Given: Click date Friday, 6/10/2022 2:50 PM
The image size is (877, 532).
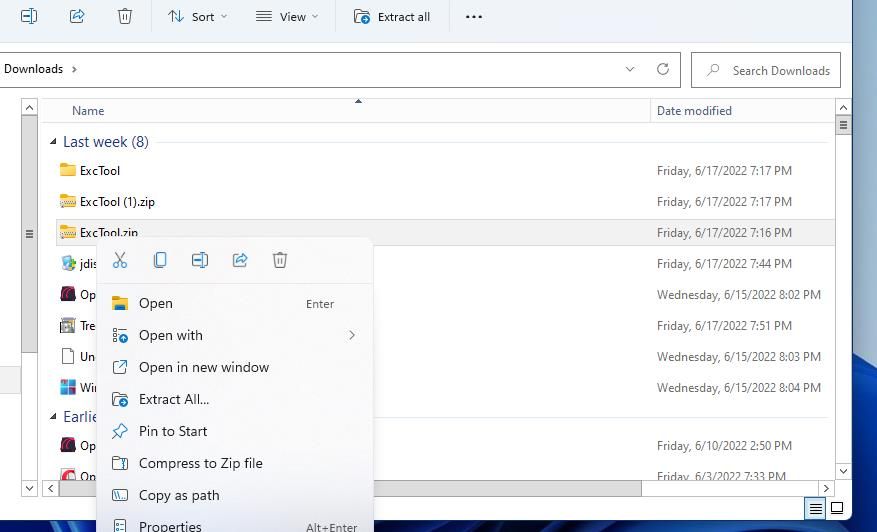Looking at the screenshot, I should point(724,446).
